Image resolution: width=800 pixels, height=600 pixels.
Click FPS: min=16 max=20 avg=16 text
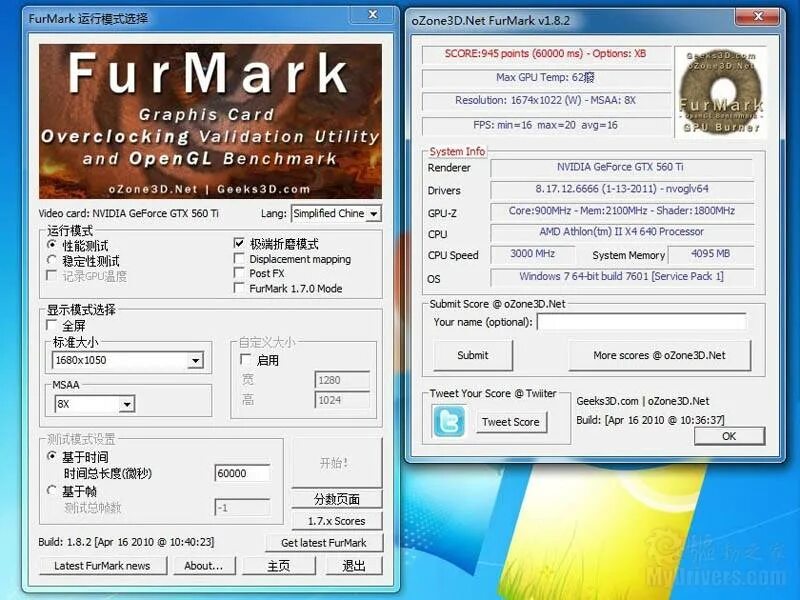[x=545, y=125]
